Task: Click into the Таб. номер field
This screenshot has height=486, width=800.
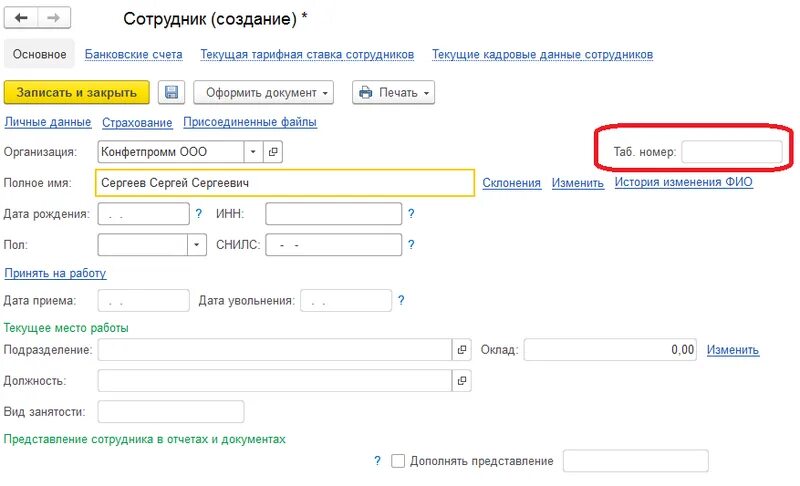Action: pos(732,152)
